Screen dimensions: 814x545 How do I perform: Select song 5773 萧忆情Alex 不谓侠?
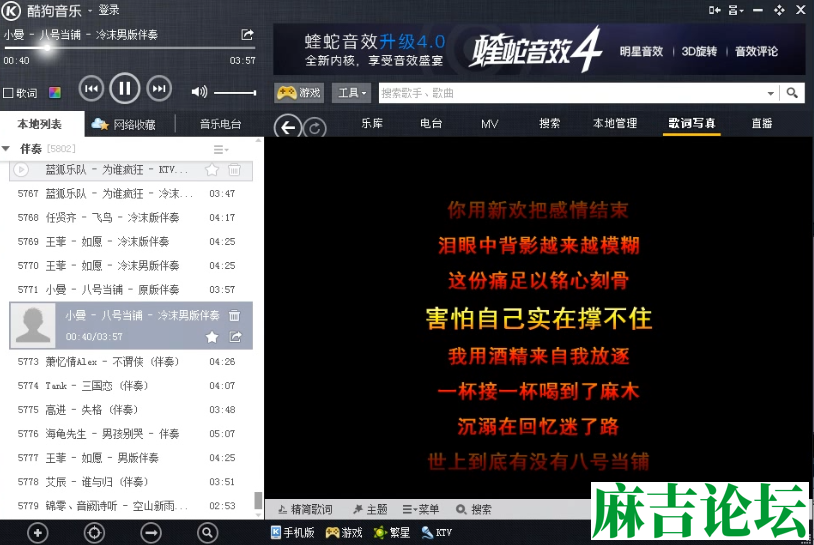tap(131, 361)
